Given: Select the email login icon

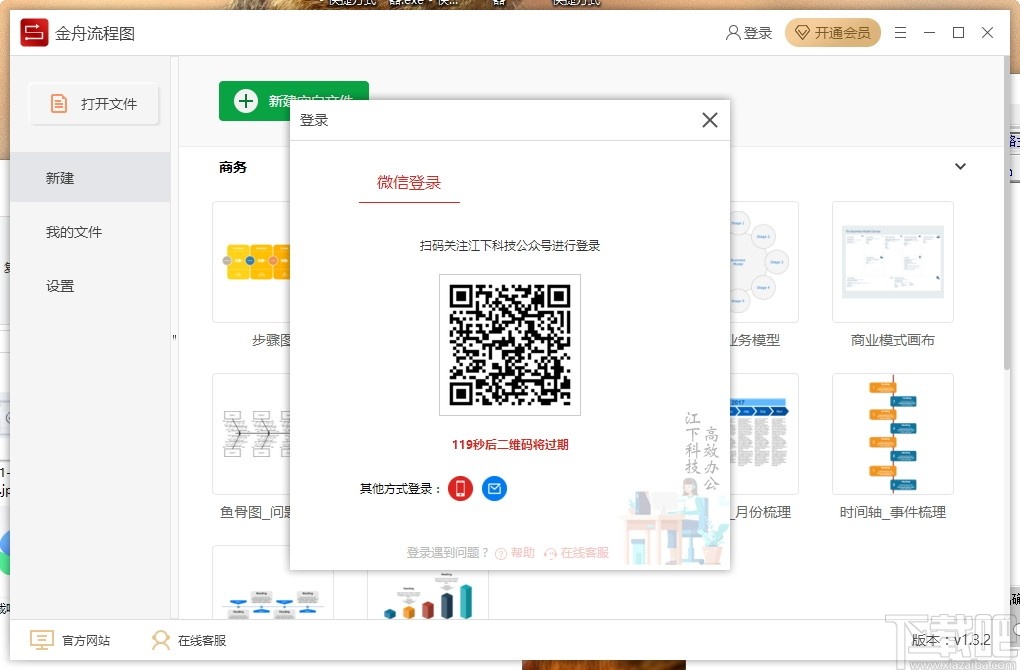Looking at the screenshot, I should [494, 489].
